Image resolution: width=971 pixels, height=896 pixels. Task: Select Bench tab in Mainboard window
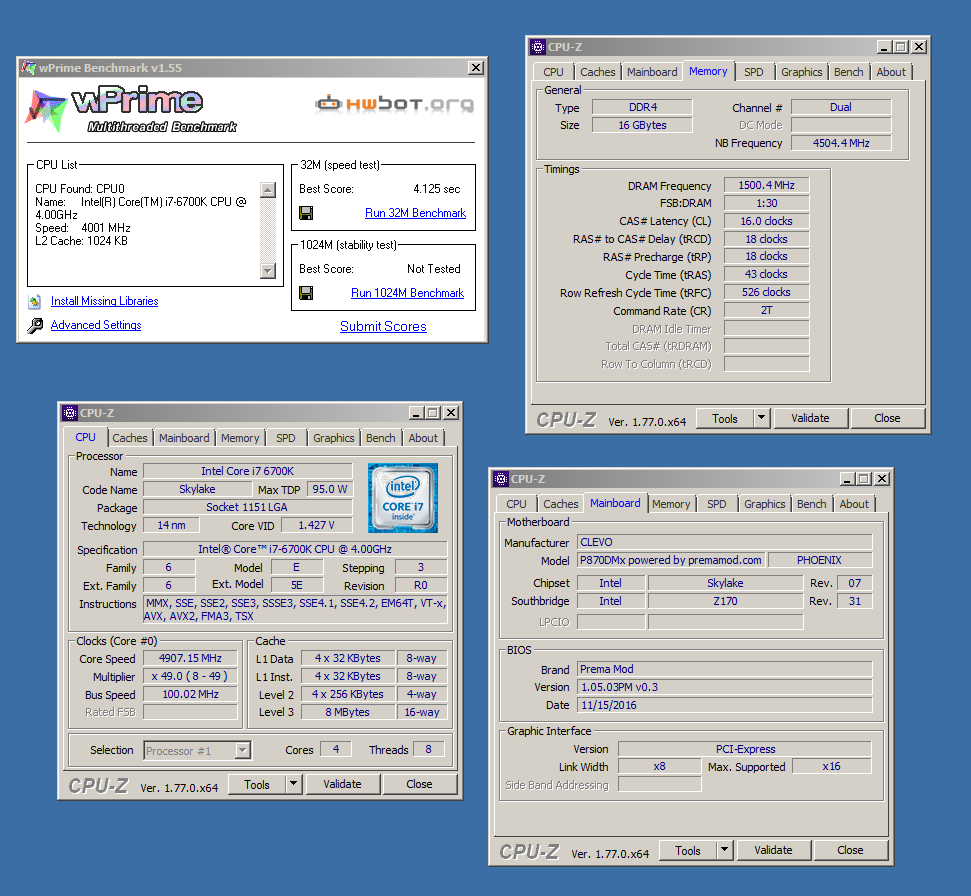coord(811,505)
